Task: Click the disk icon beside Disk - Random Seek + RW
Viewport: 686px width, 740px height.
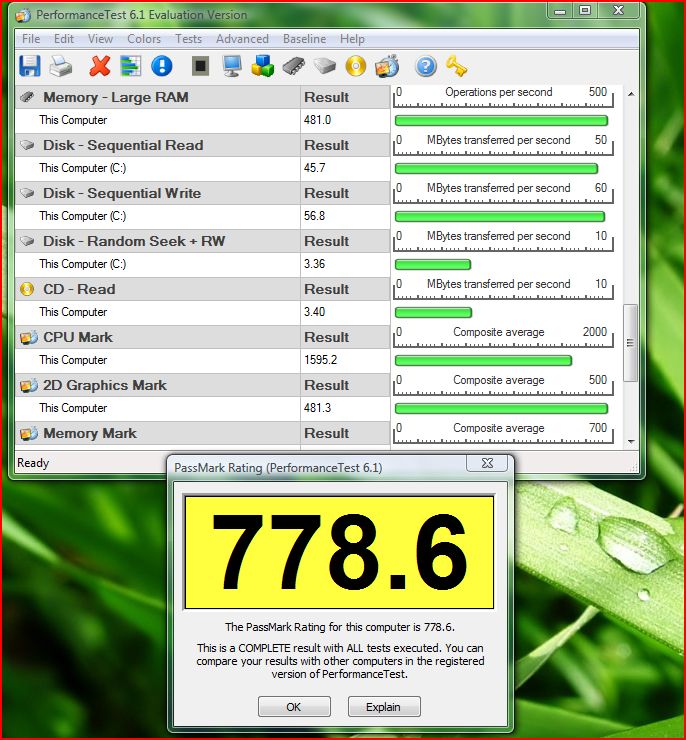Action: 27,241
